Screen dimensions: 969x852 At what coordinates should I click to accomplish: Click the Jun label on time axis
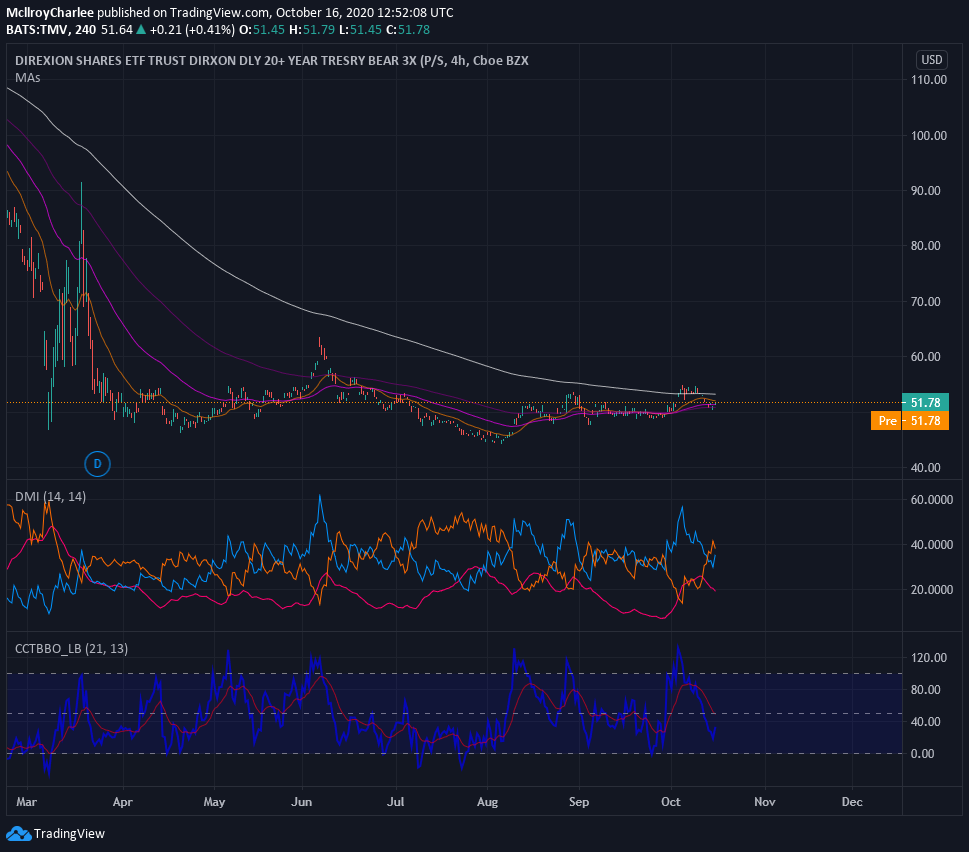pos(302,801)
